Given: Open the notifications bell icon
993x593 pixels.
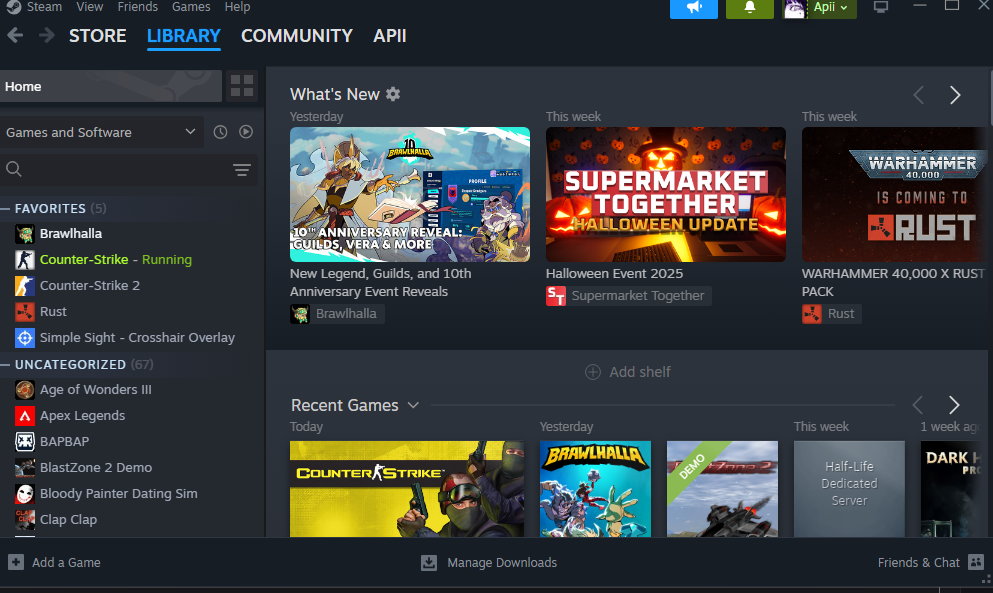Looking at the screenshot, I should tap(750, 8).
